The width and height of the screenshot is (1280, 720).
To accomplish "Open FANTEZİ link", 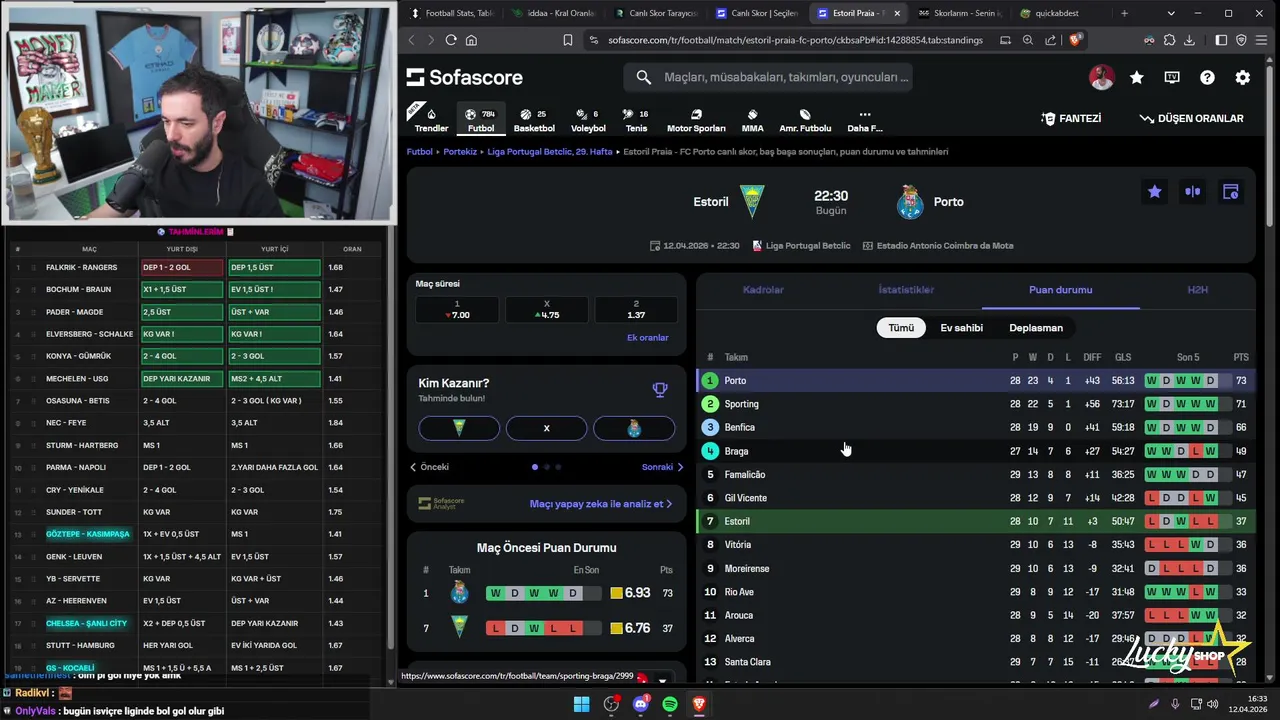I will coord(1071,118).
